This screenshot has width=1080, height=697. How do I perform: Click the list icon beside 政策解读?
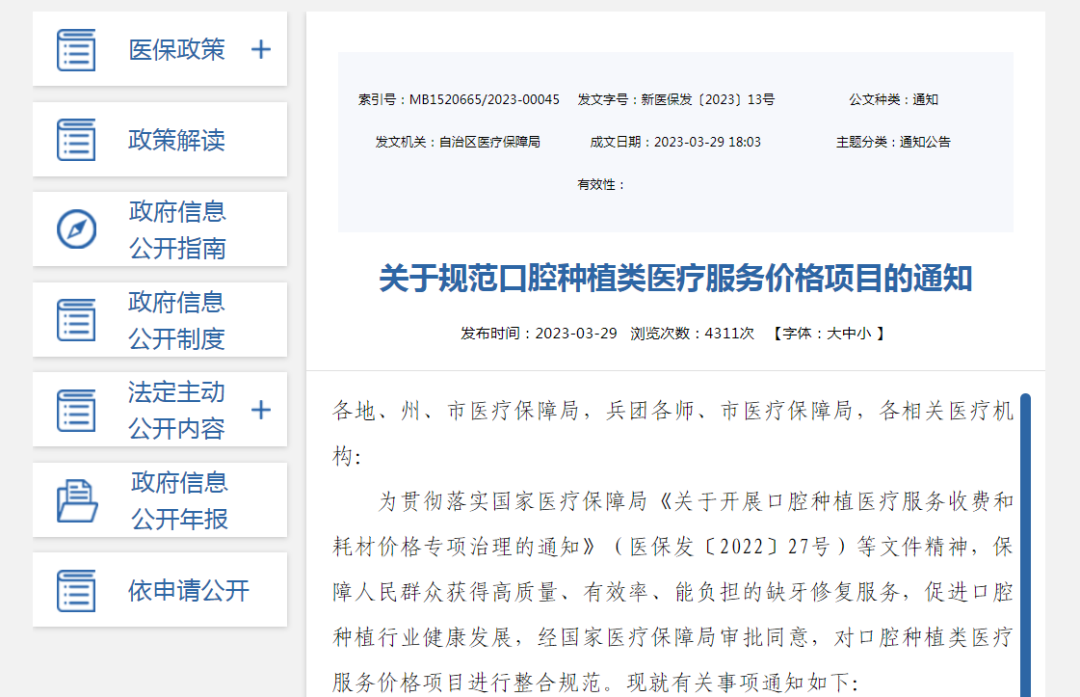pos(76,140)
